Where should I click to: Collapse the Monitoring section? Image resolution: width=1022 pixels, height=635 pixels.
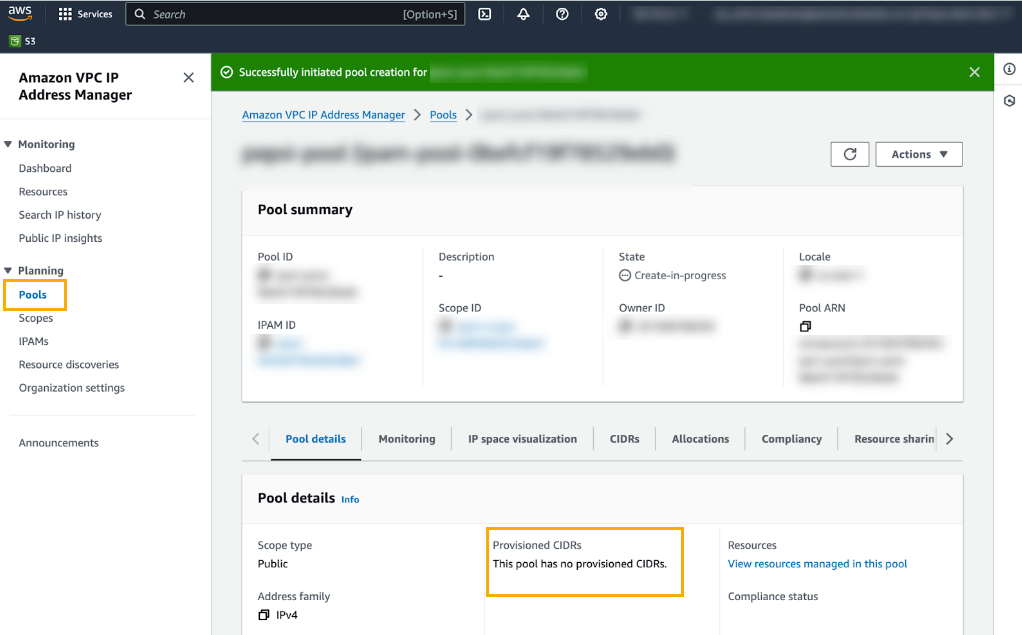[8, 144]
